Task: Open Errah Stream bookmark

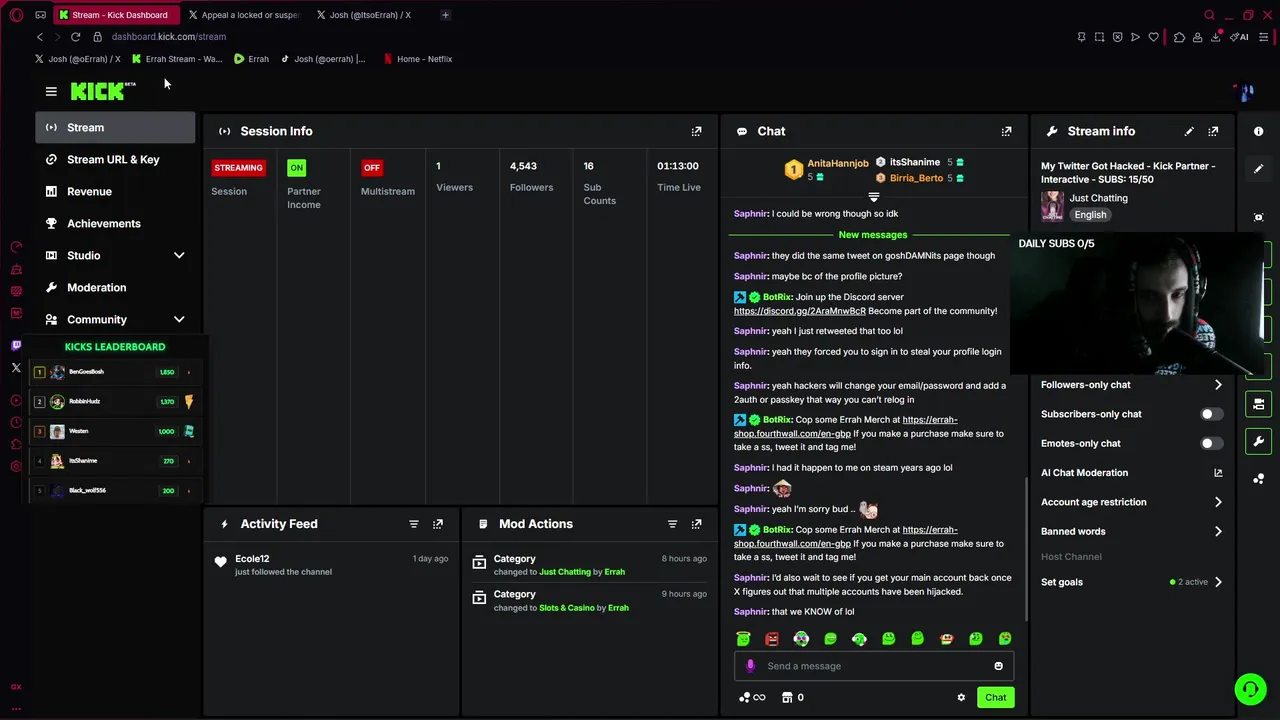Action: click(177, 59)
